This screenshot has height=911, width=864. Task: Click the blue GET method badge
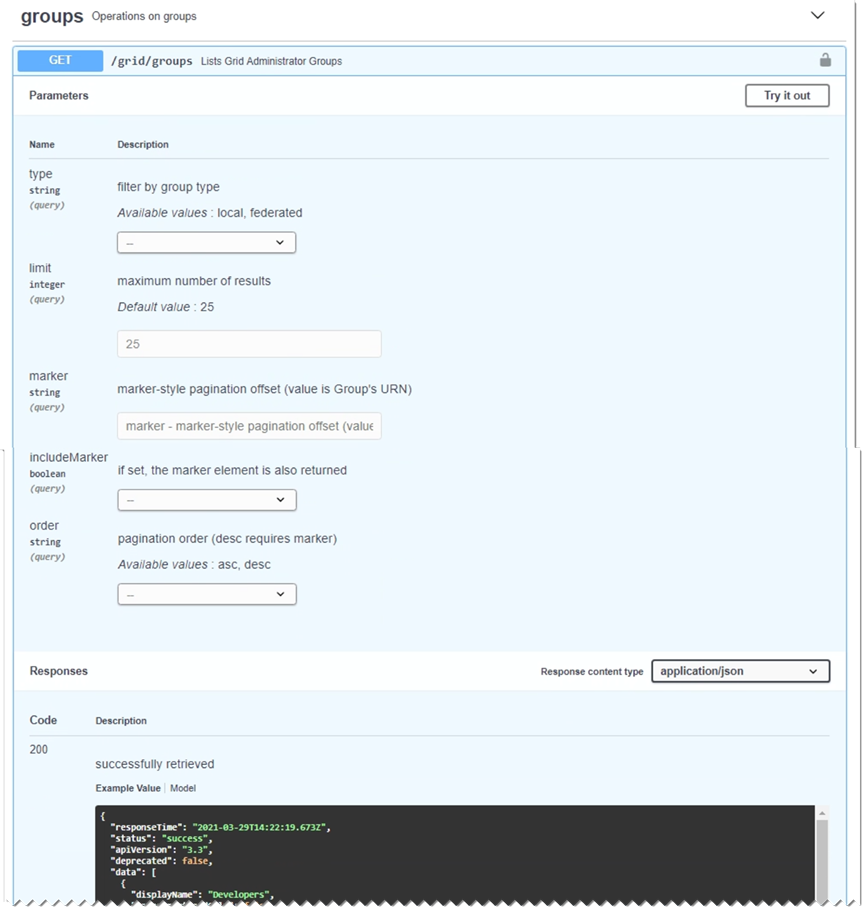(60, 61)
